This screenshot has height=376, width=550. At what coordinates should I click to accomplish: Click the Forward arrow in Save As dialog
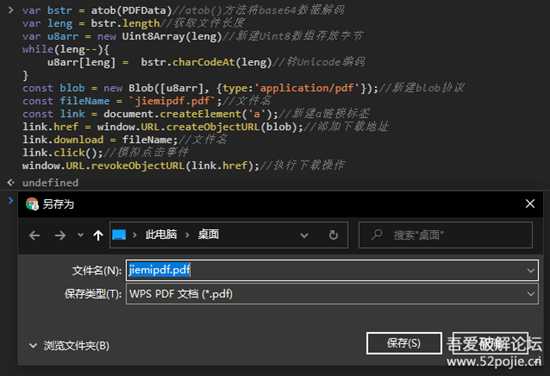(60, 235)
